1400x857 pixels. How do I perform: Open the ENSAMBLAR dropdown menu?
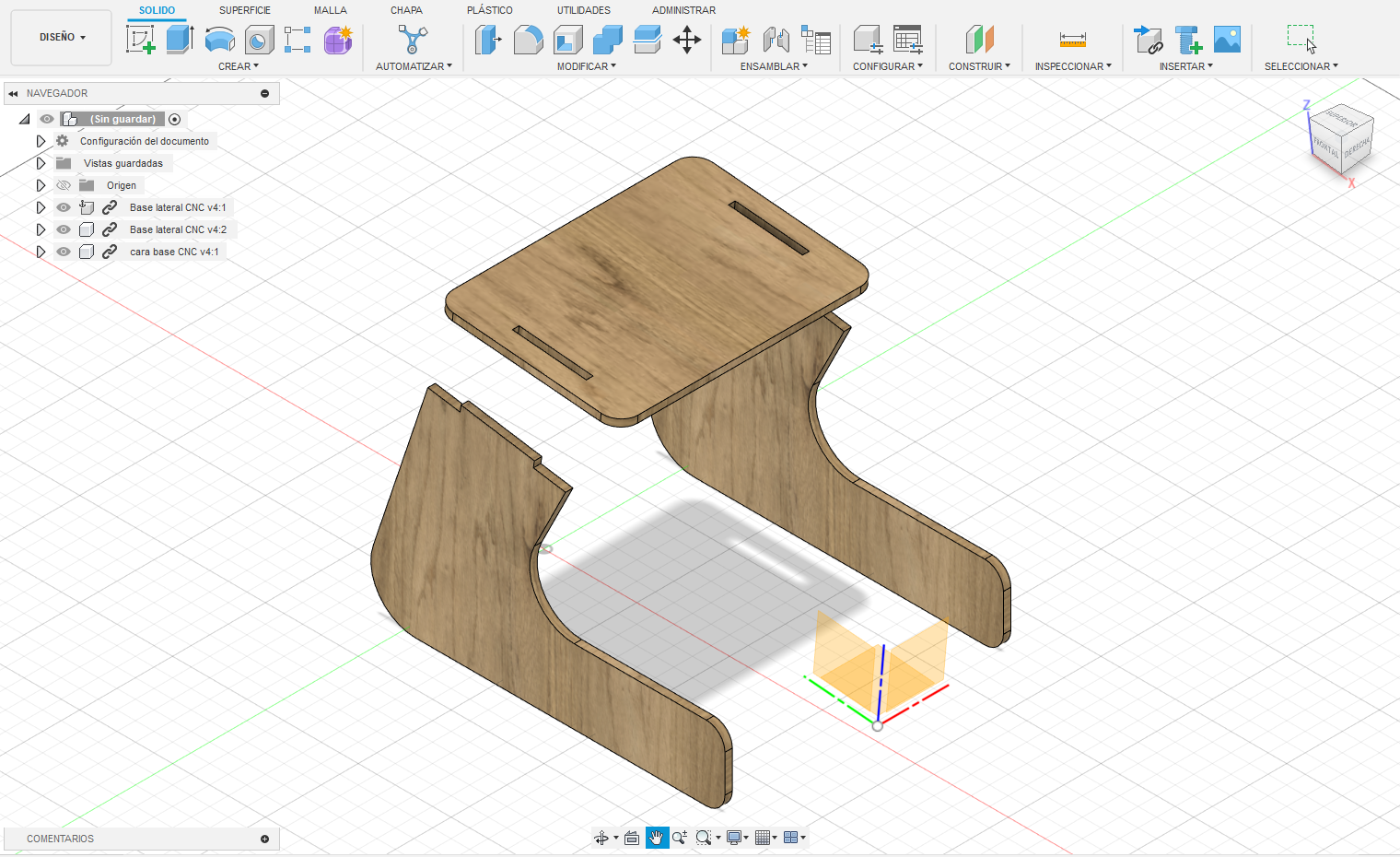click(774, 66)
